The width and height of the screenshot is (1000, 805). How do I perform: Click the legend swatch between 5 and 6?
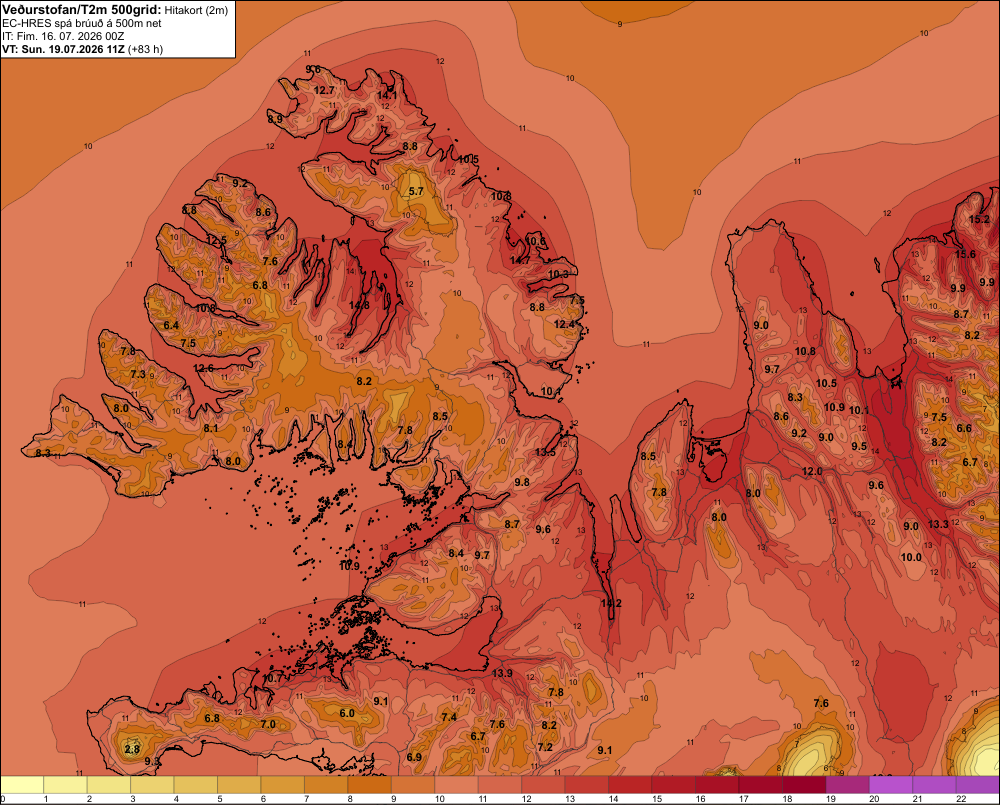coord(239,785)
